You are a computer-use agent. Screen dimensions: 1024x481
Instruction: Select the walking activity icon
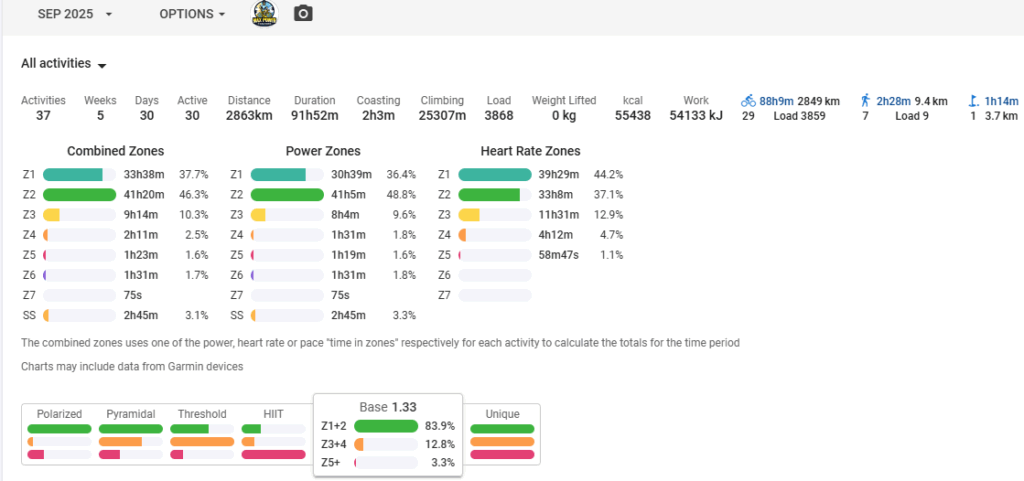865,101
